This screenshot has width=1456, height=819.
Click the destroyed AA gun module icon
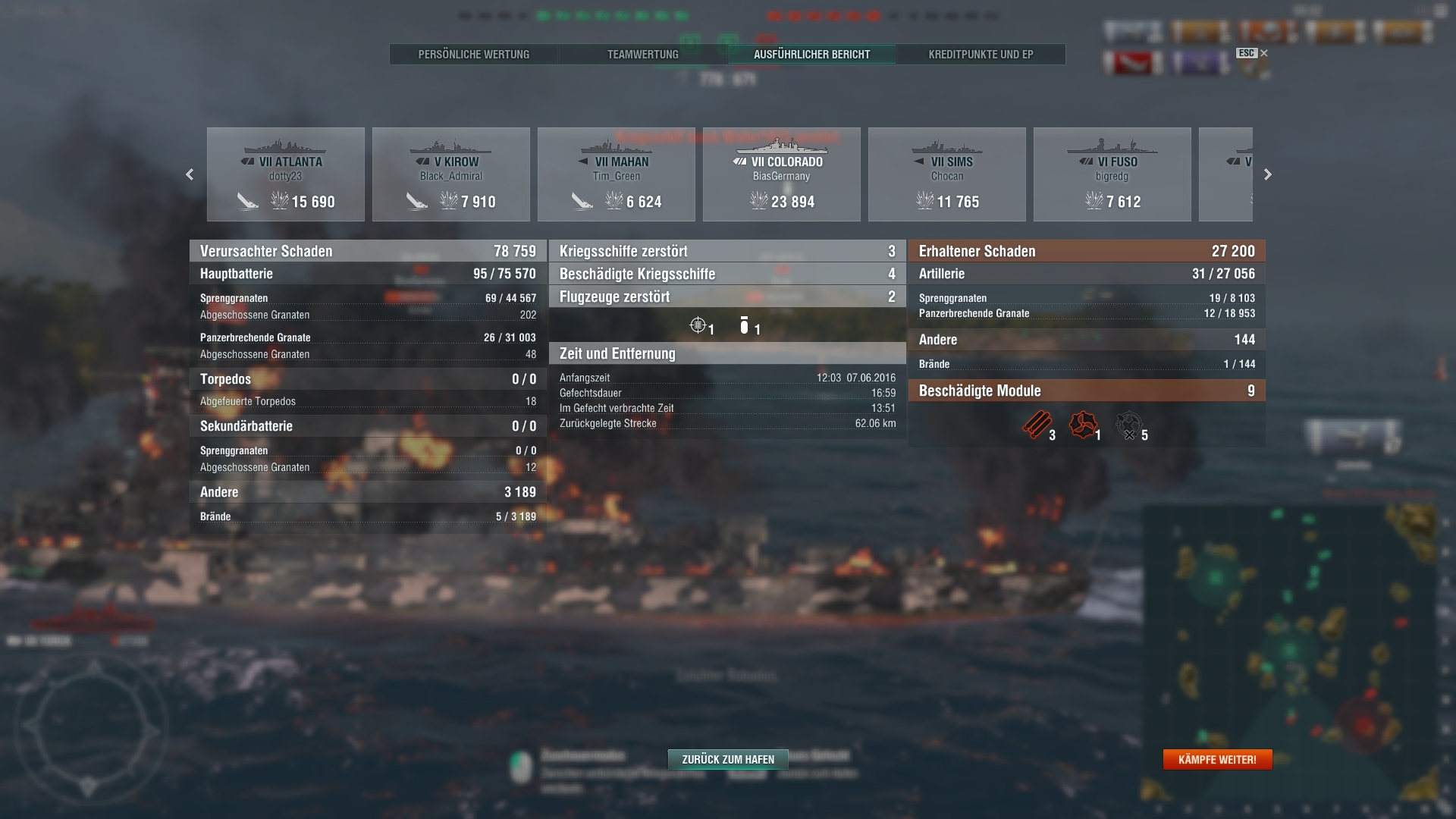(x=1129, y=425)
